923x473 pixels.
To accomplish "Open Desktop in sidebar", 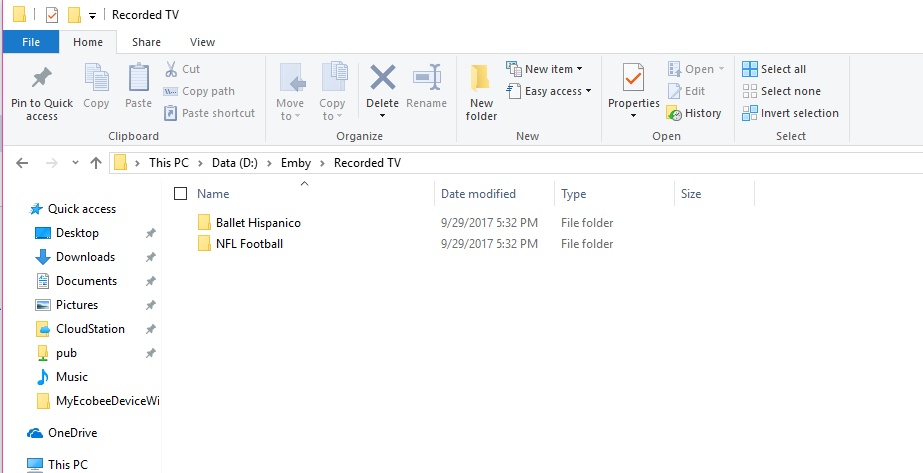I will pyautogui.click(x=77, y=233).
